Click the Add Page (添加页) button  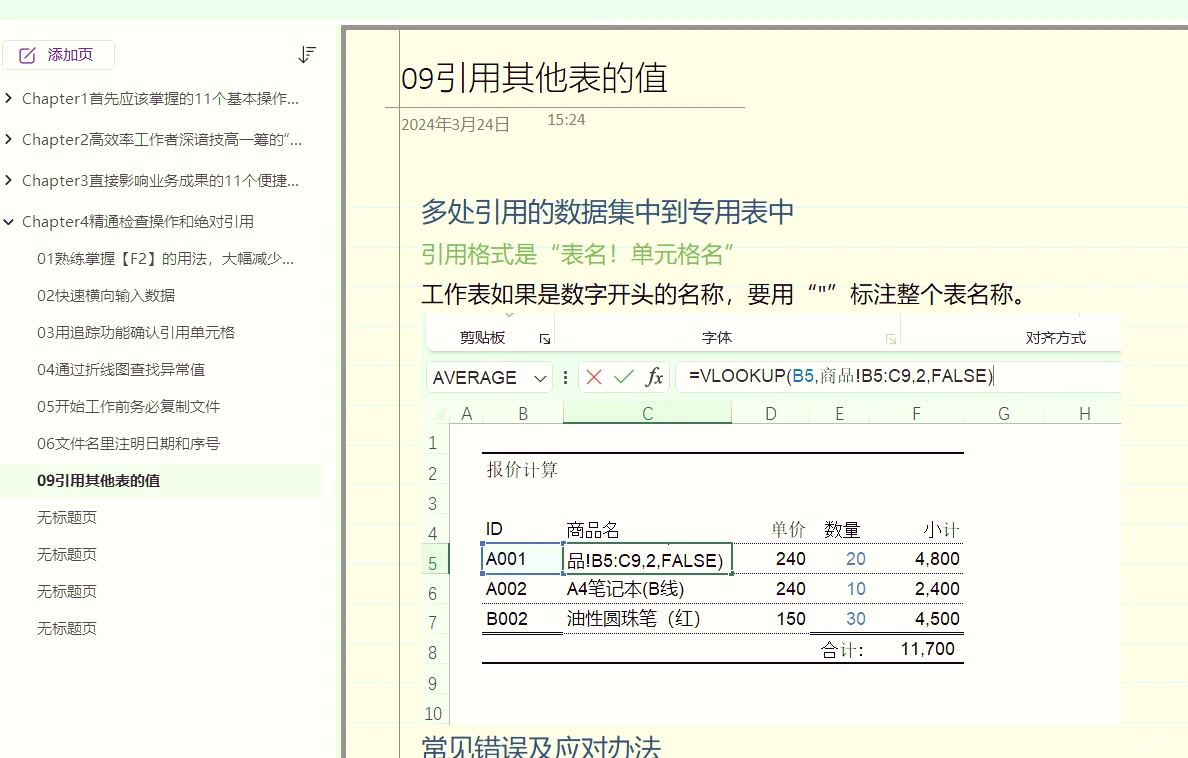tap(58, 55)
